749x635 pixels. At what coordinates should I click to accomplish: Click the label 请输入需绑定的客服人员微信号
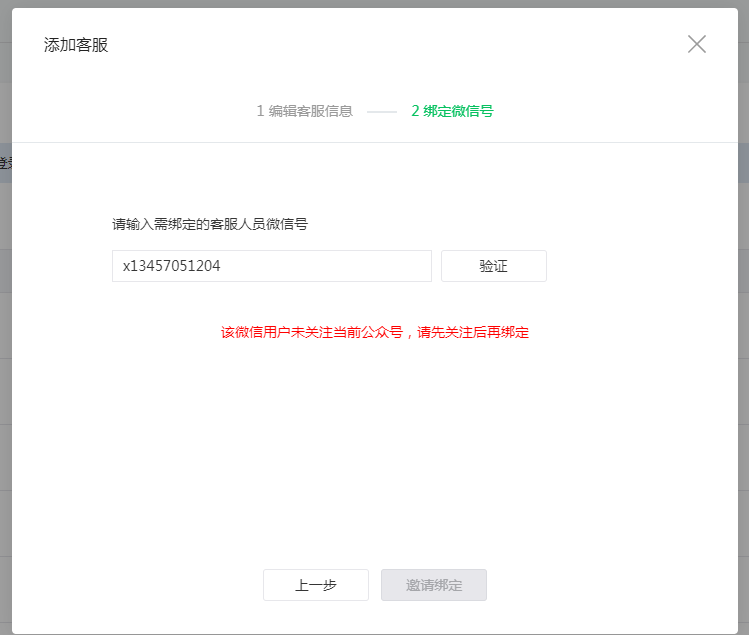tap(210, 224)
